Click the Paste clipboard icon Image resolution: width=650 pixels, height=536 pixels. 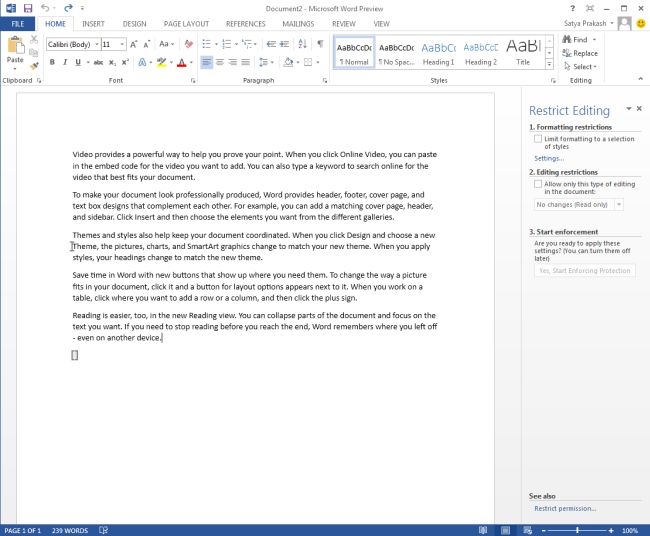pos(15,46)
